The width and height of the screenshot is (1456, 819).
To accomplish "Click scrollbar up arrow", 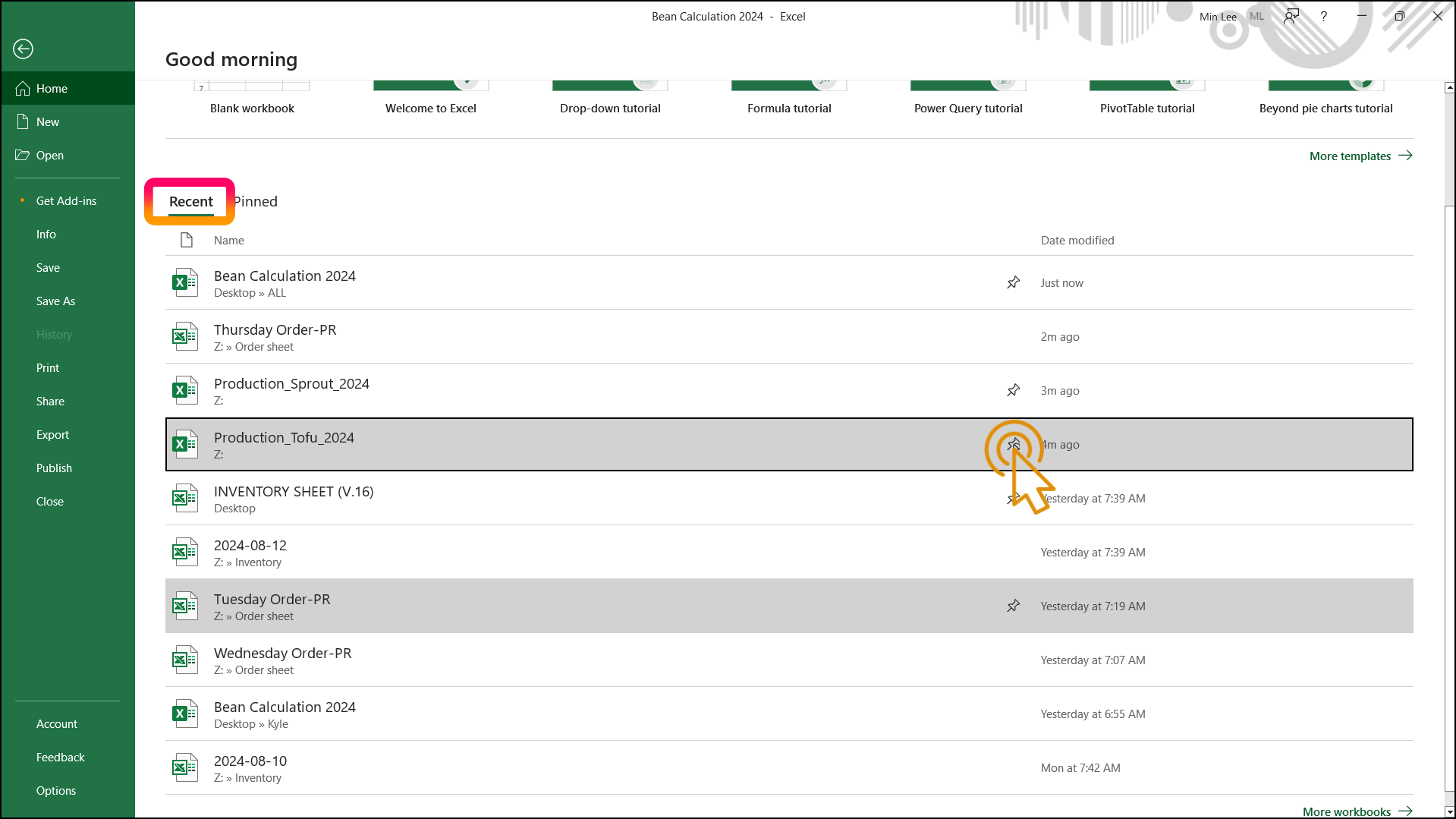I will (x=1449, y=87).
